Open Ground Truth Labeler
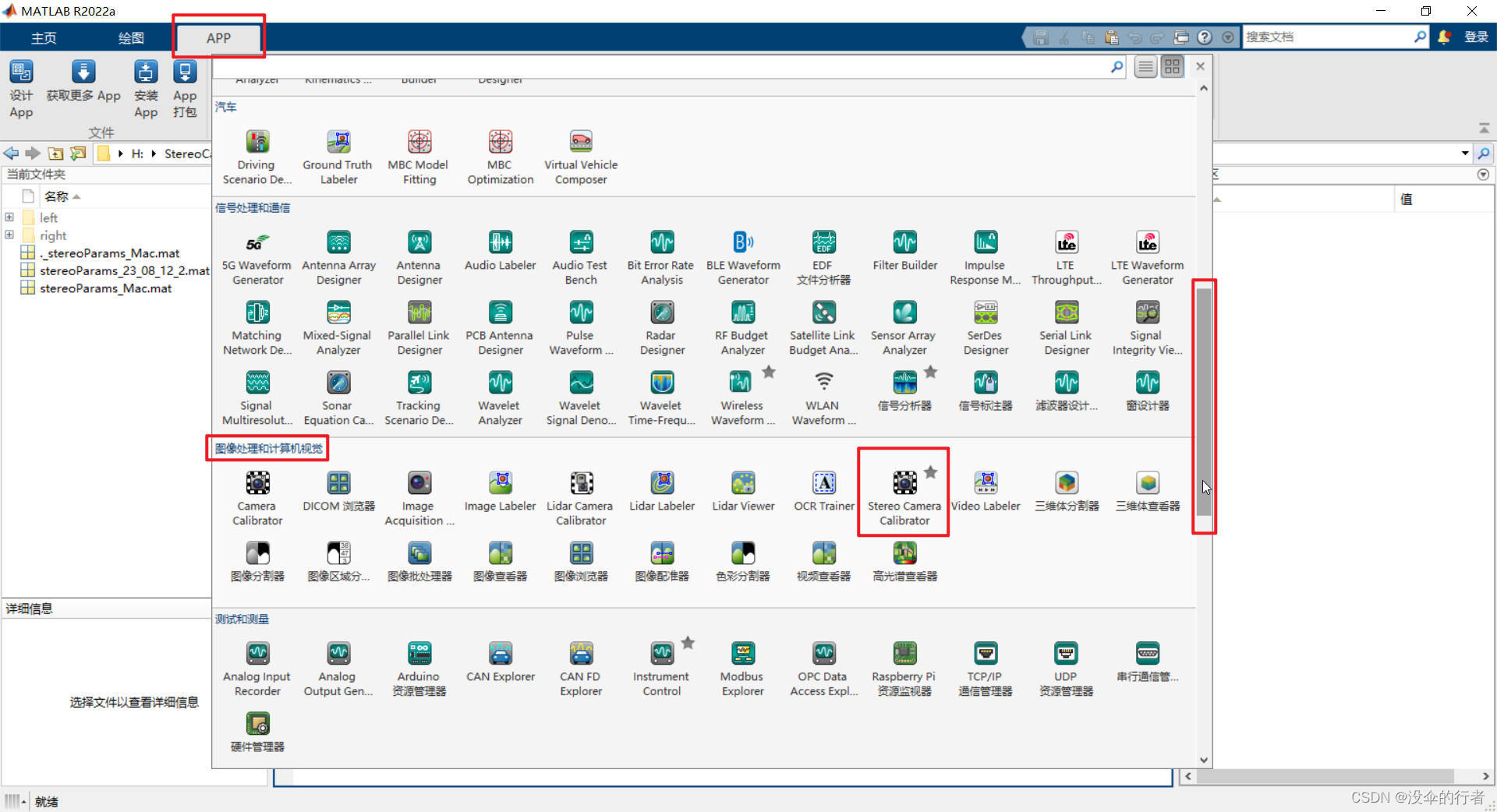 [338, 157]
